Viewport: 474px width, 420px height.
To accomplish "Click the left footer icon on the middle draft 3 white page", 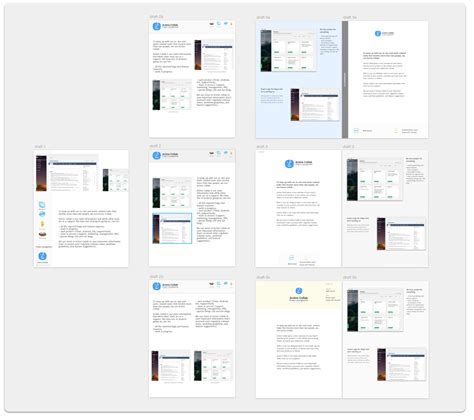I will click(292, 257).
